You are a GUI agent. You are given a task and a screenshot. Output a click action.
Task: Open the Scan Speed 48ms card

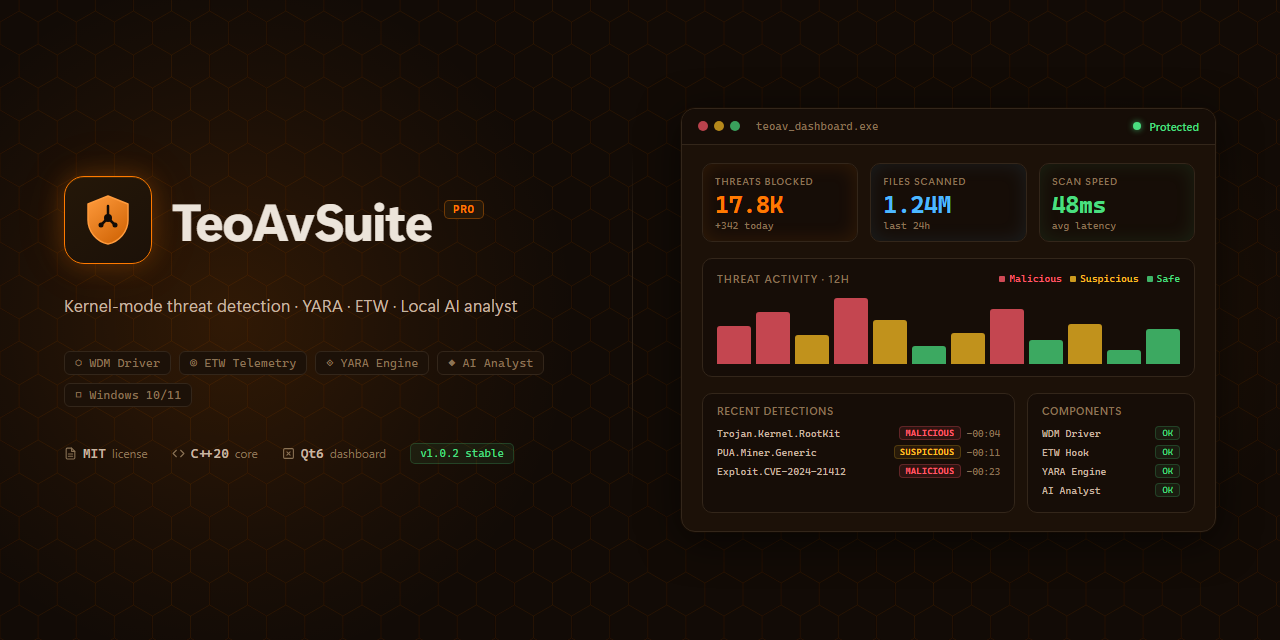tap(1117, 203)
